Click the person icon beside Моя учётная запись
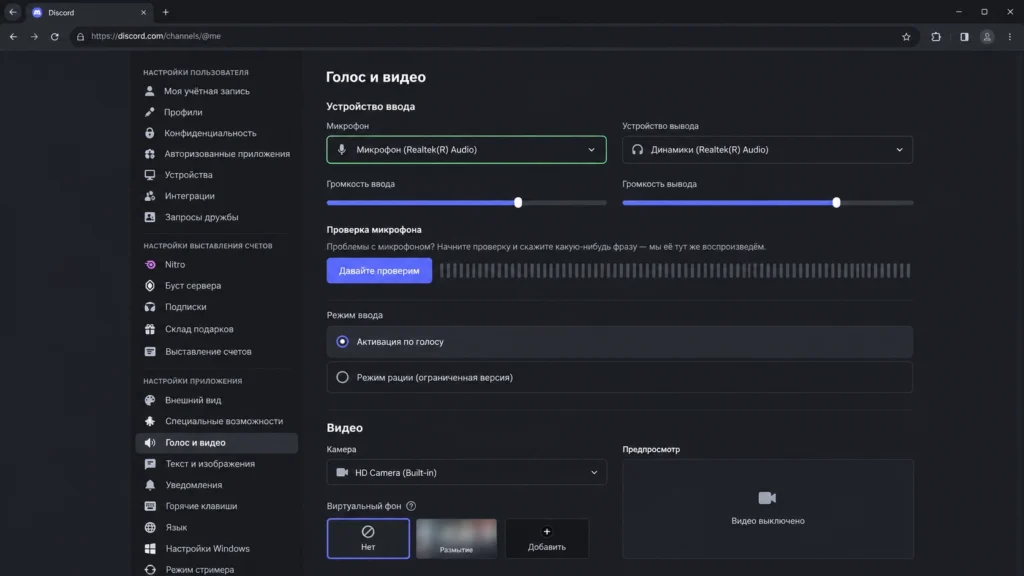 point(150,91)
